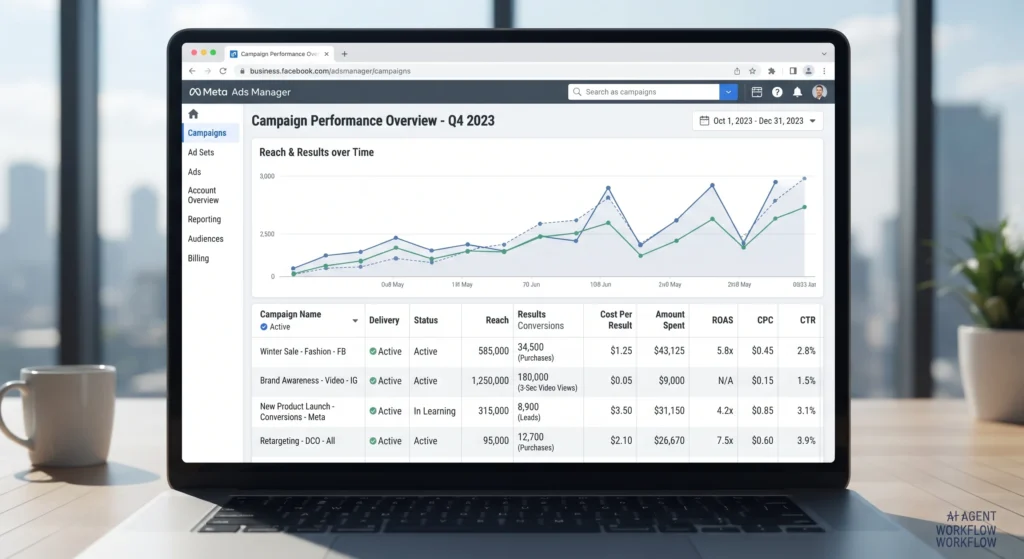The height and width of the screenshot is (559, 1024).
Task: Click the browser address bar URL
Action: [330, 71]
